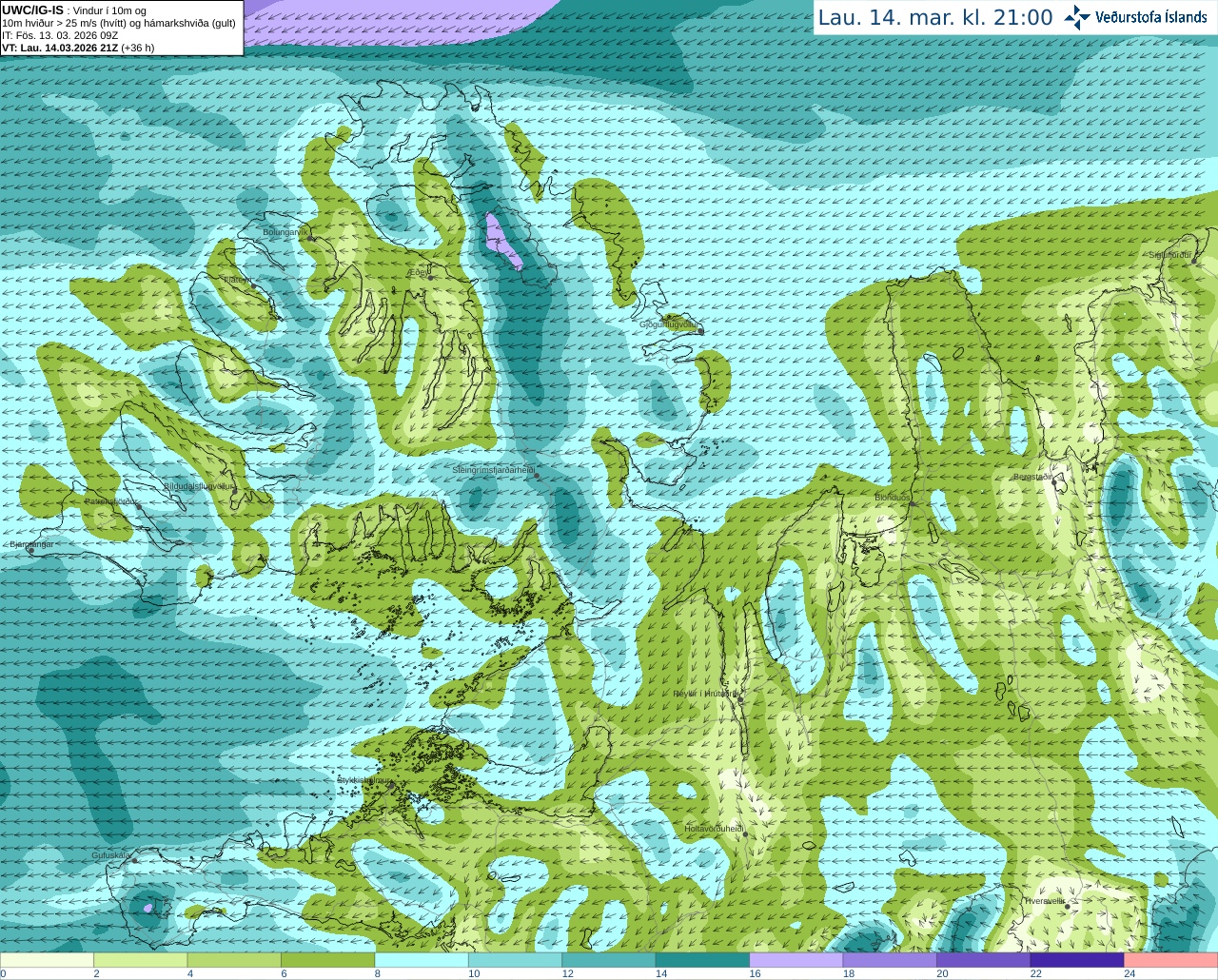Click the 'Blönduós' place label
This screenshot has height=980, width=1218.
[x=892, y=498]
